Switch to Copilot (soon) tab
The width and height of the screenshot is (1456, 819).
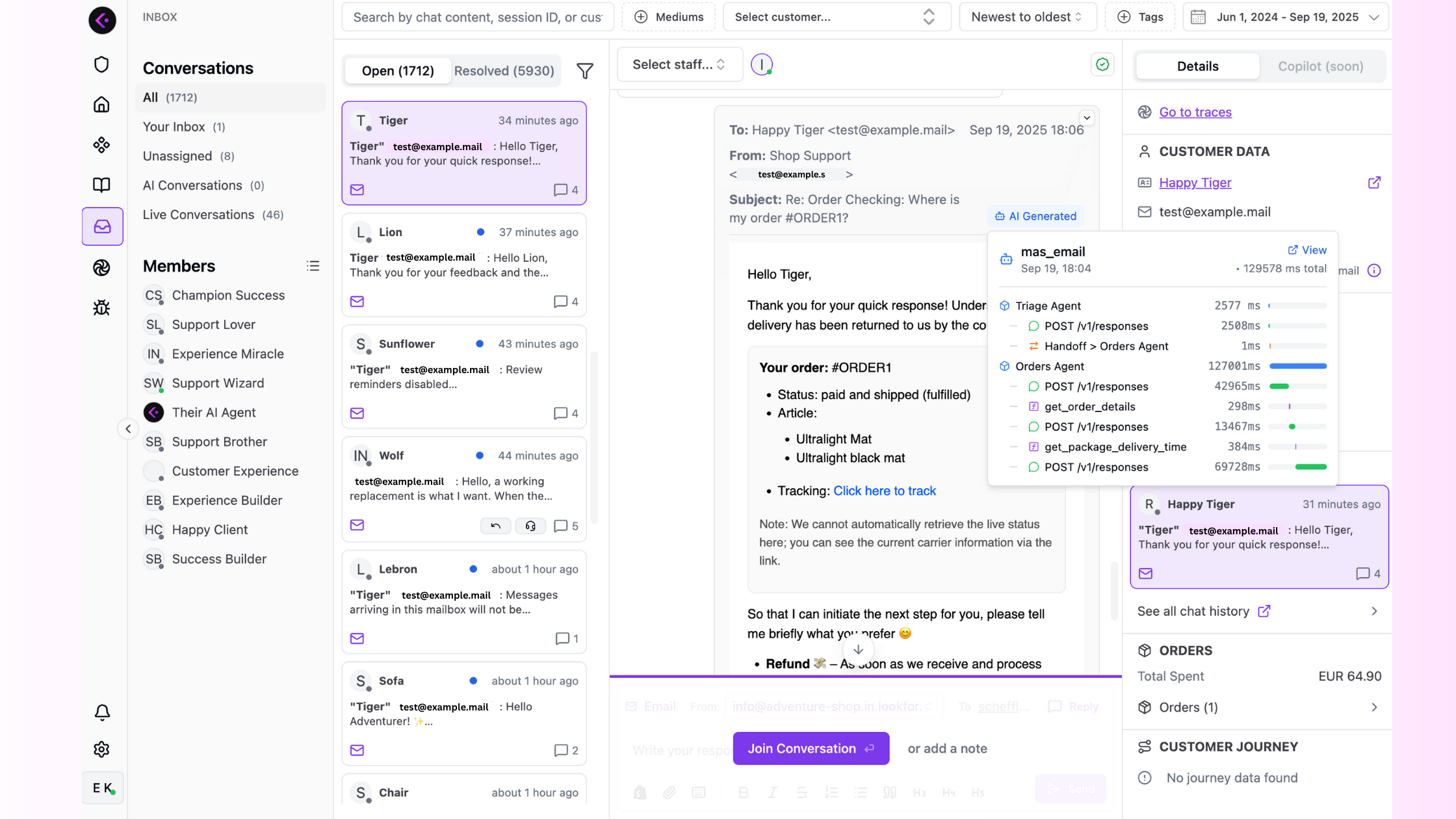[x=1320, y=66]
